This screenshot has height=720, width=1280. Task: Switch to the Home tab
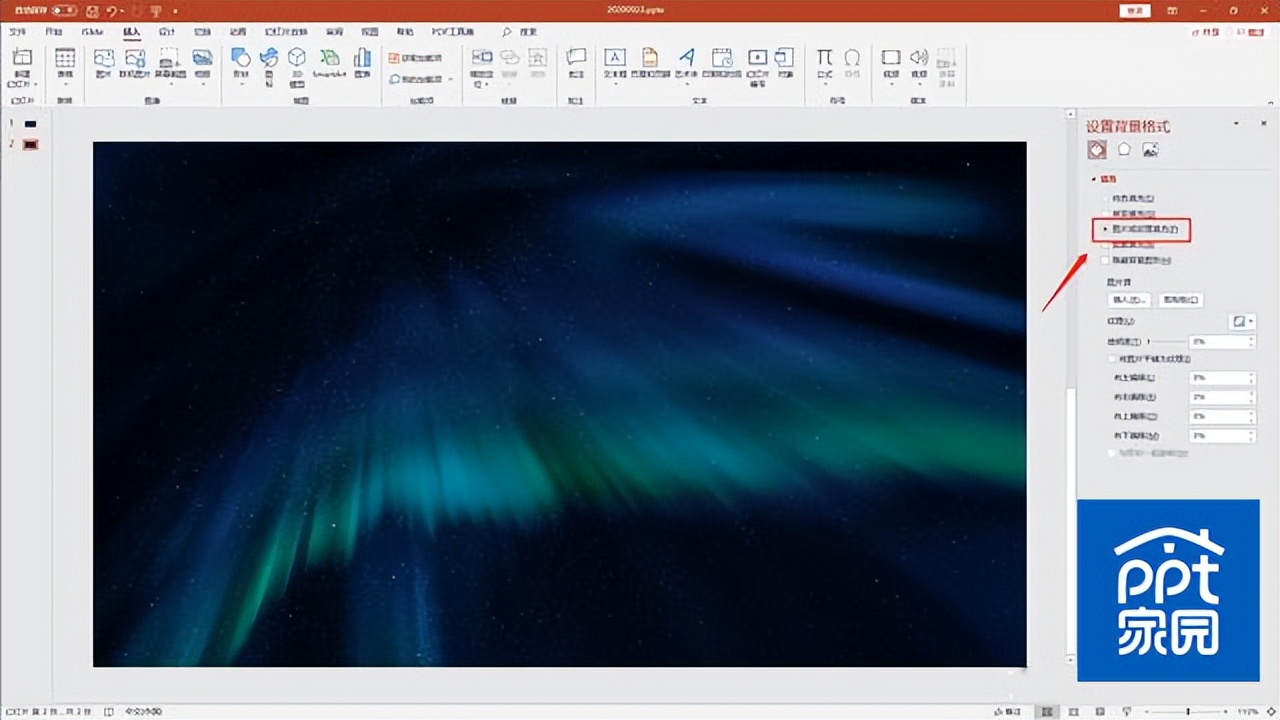coord(54,32)
